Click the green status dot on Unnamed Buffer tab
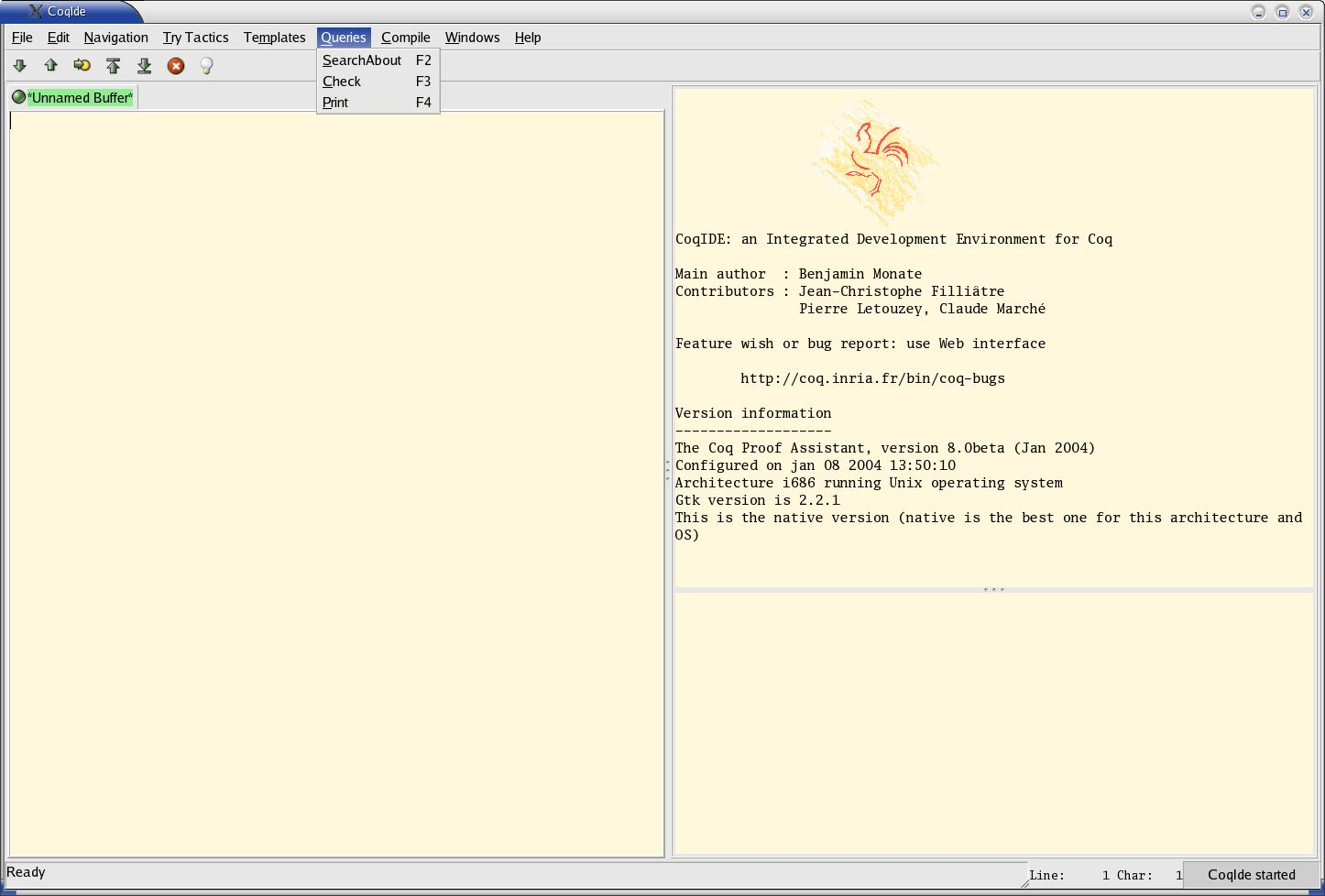 tap(18, 97)
